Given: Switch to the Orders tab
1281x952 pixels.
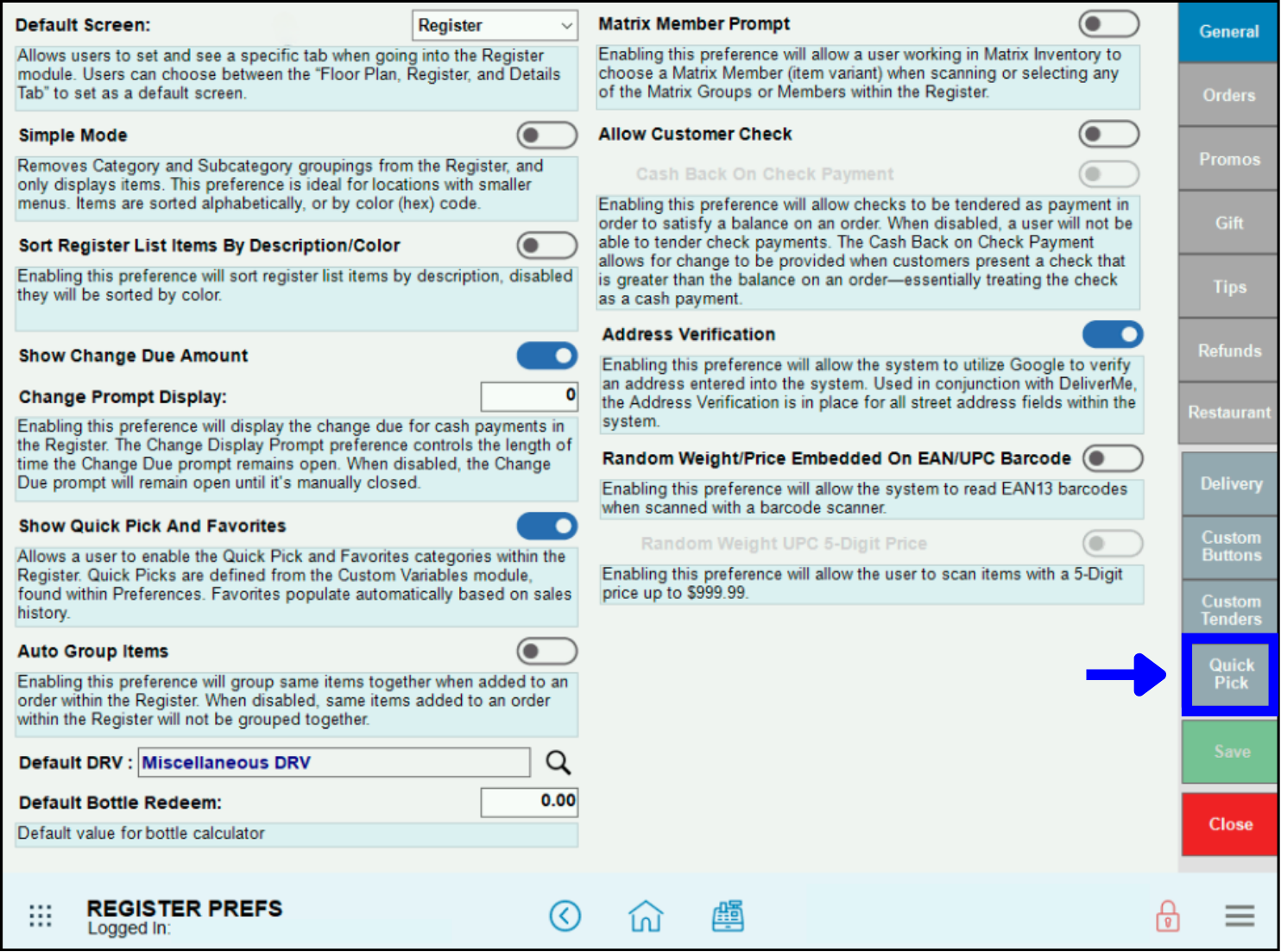Looking at the screenshot, I should [1228, 96].
